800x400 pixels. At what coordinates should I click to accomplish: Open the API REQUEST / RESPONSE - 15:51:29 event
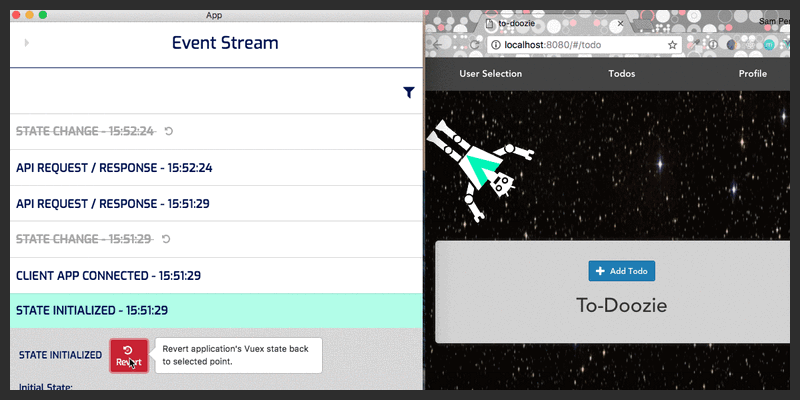[216, 204]
